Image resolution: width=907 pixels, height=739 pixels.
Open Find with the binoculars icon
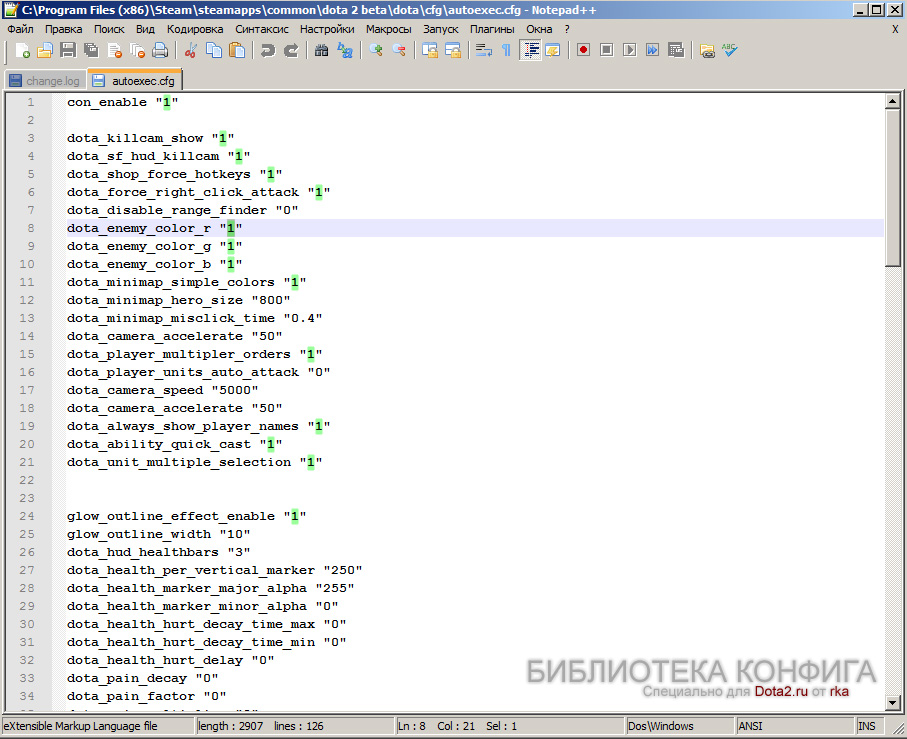point(322,50)
